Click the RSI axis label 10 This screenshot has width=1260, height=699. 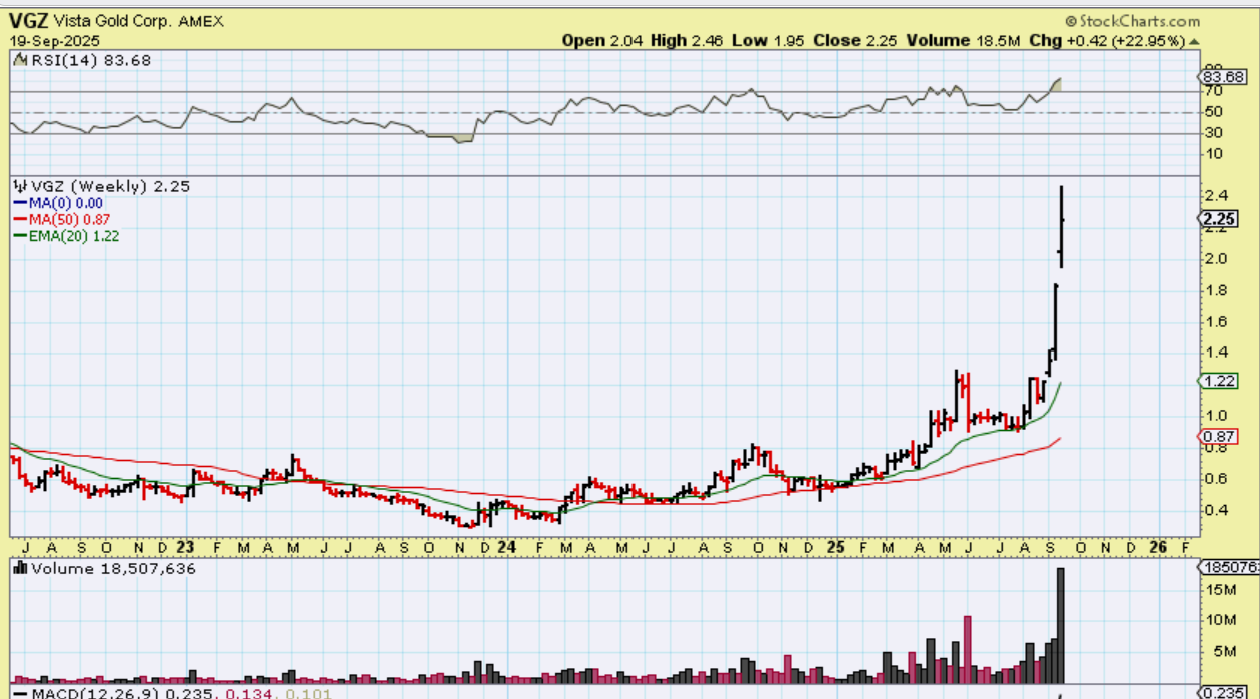(1212, 154)
